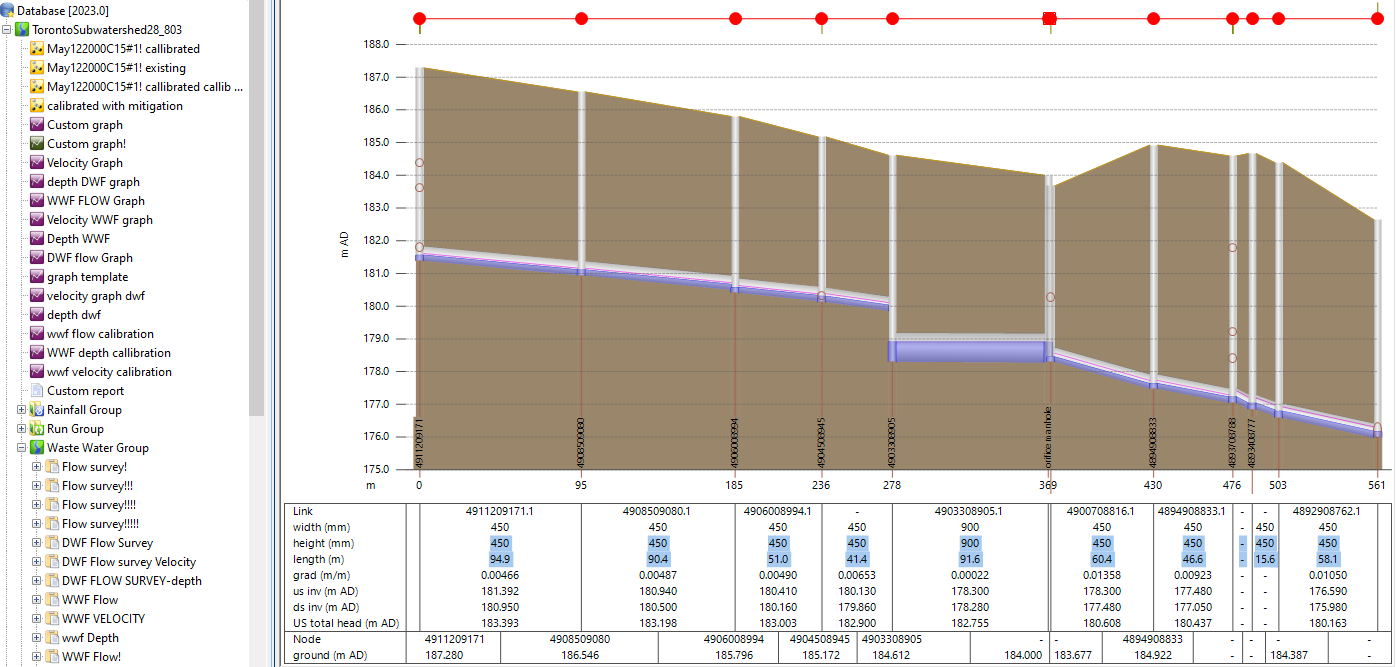Select calibrated with mitigation network icon
Viewport: 1396px width, 667px height.
(37, 106)
